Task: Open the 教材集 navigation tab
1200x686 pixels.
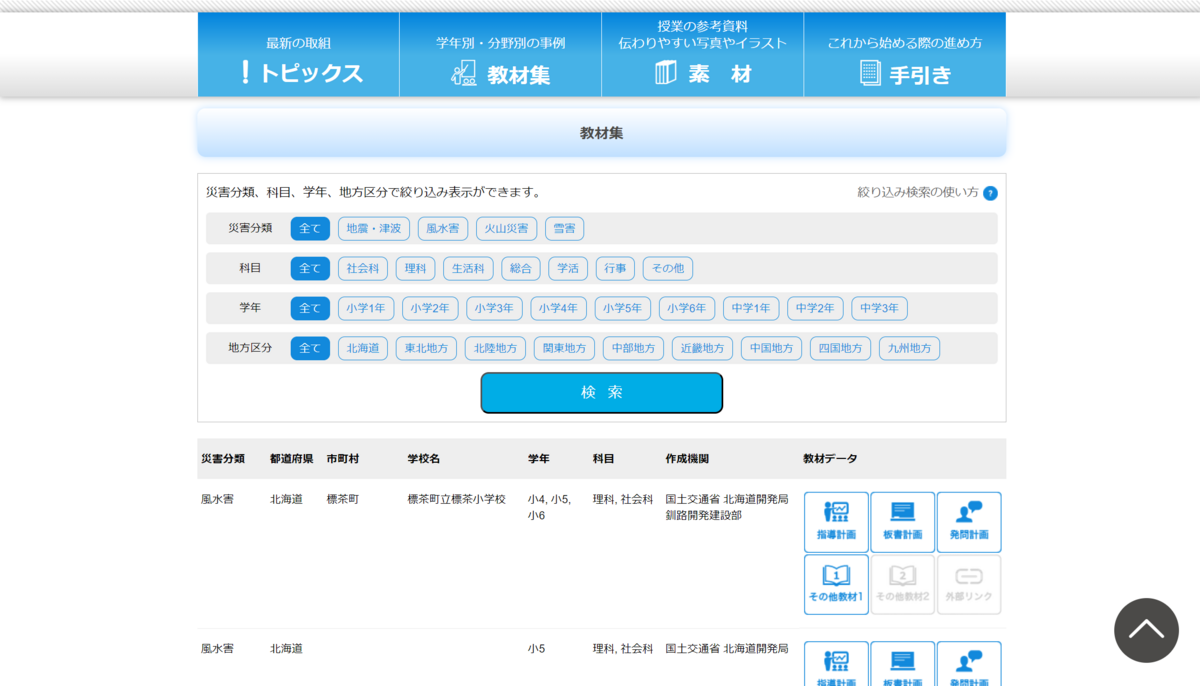Action: point(500,55)
